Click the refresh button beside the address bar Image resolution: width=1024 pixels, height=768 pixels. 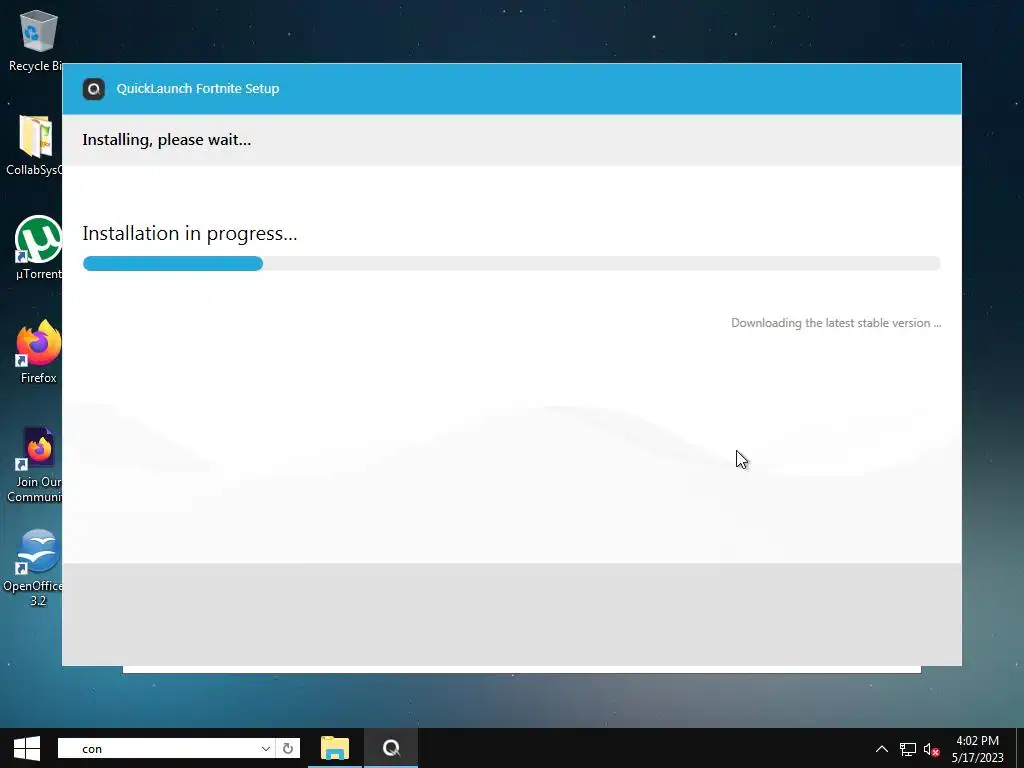click(x=288, y=748)
